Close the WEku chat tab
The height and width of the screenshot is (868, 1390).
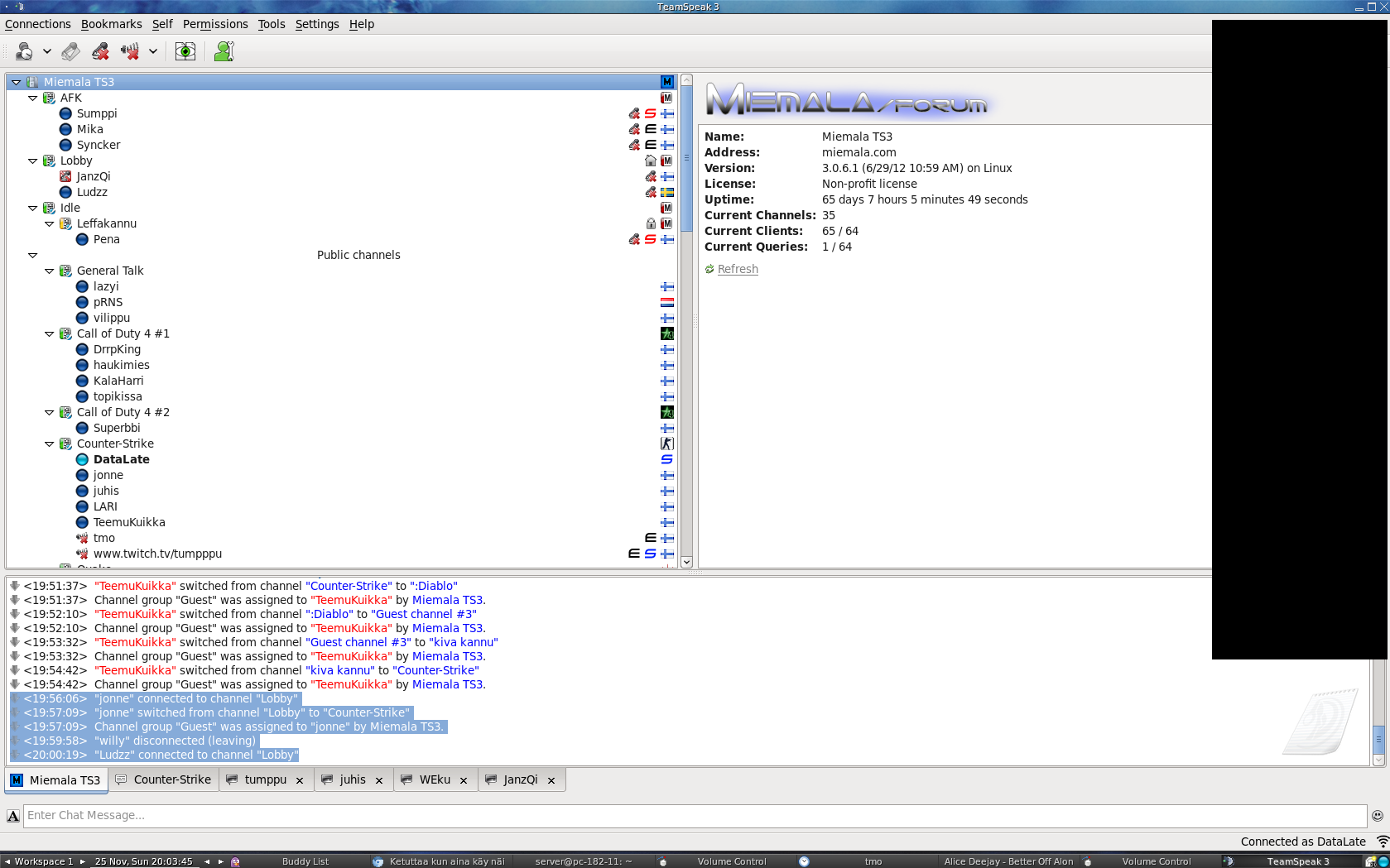[464, 780]
